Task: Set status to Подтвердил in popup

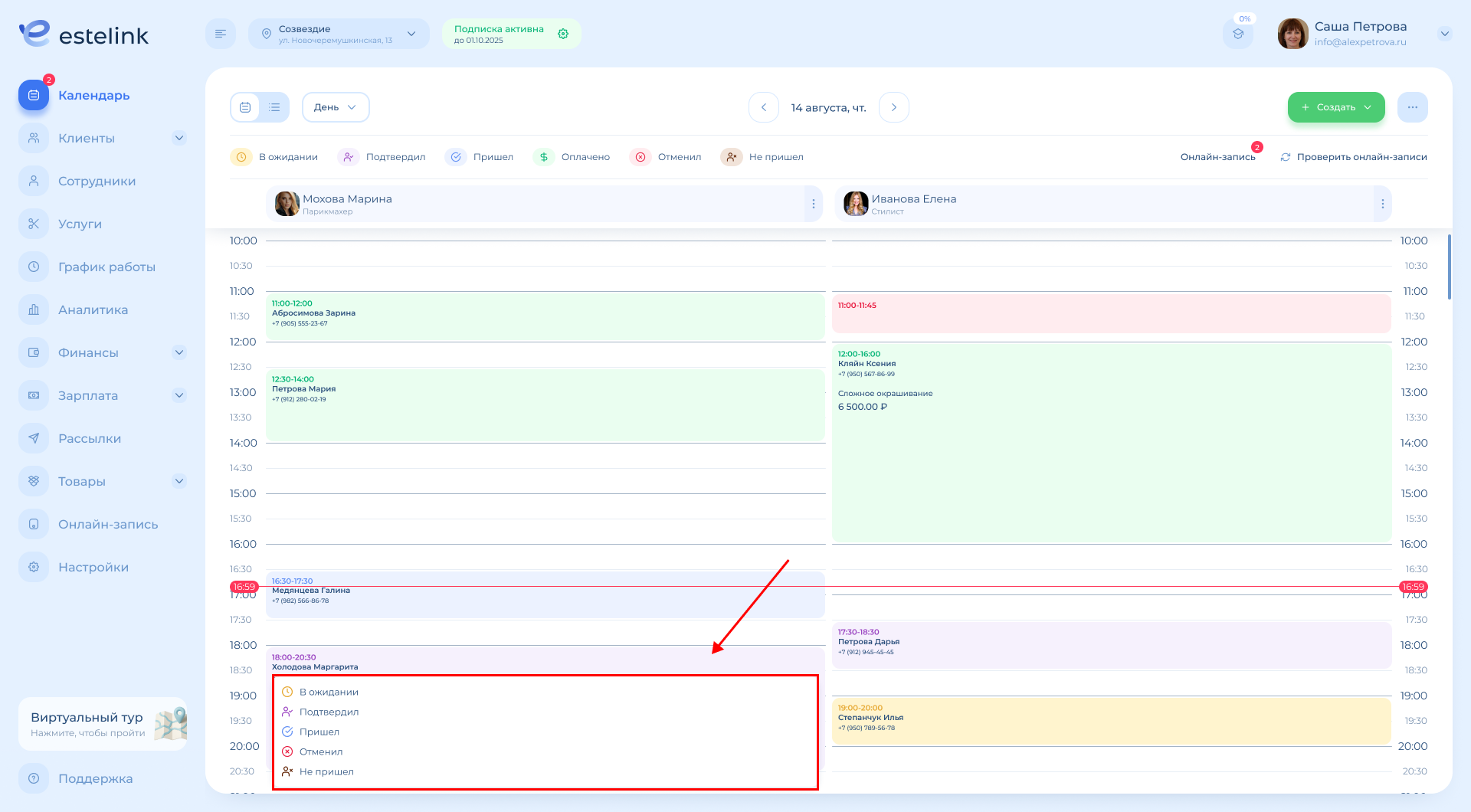Action: tap(329, 712)
